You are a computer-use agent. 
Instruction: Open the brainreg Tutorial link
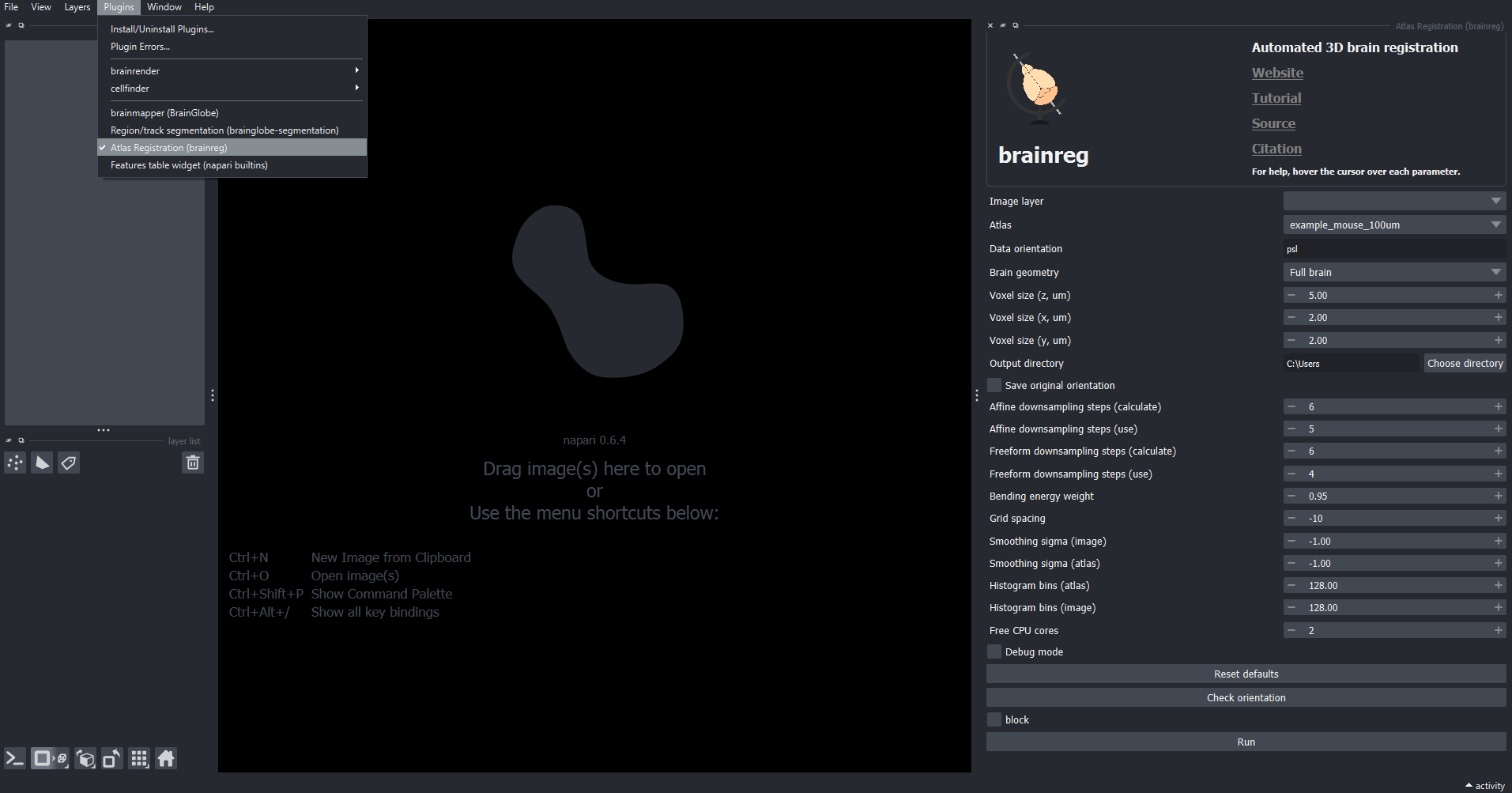pos(1276,98)
